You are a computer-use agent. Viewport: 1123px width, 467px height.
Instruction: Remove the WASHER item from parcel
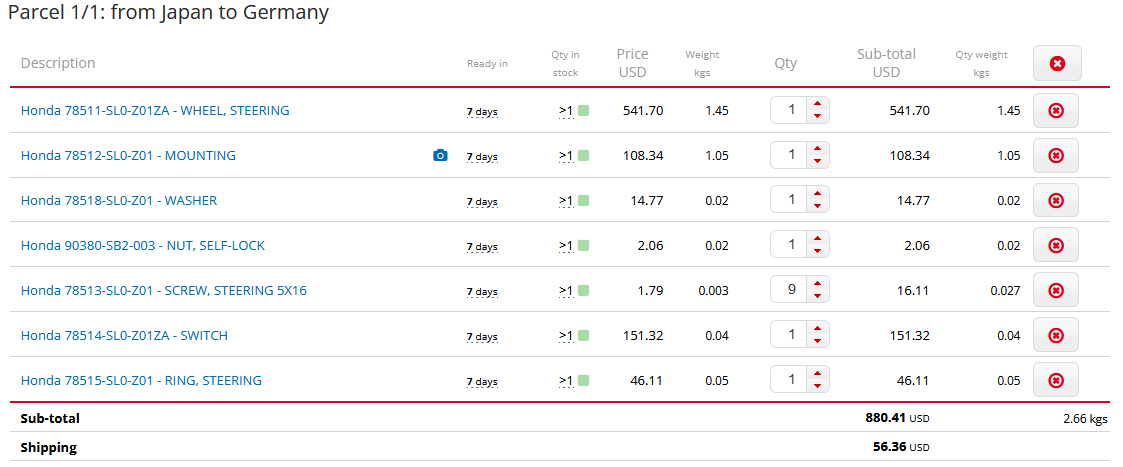1055,201
